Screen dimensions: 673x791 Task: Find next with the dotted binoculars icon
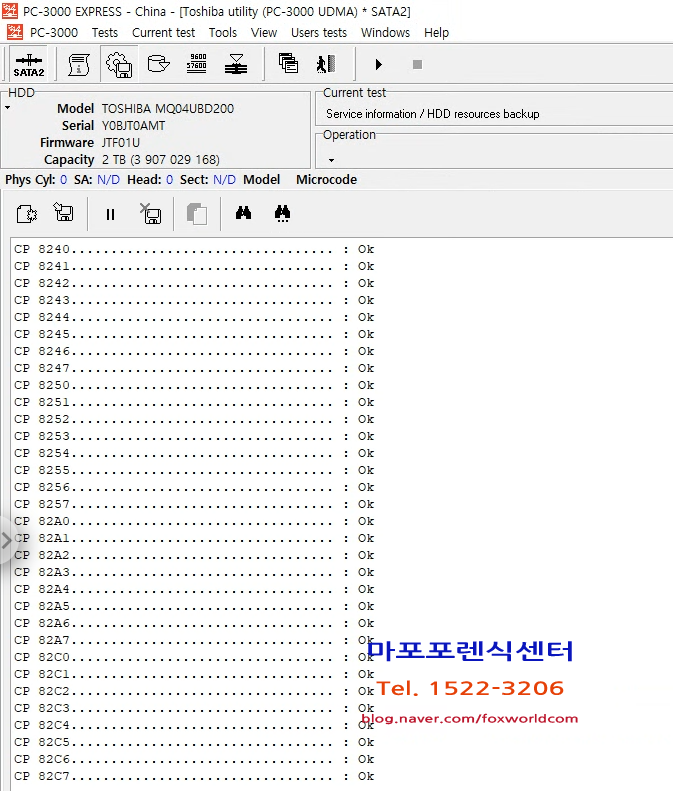283,213
